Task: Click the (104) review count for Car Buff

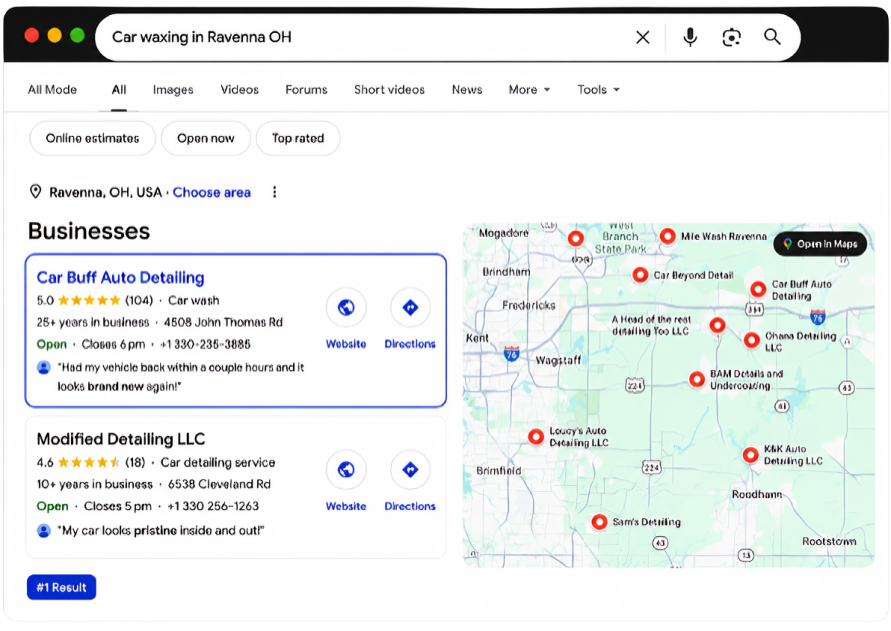Action: 139,300
